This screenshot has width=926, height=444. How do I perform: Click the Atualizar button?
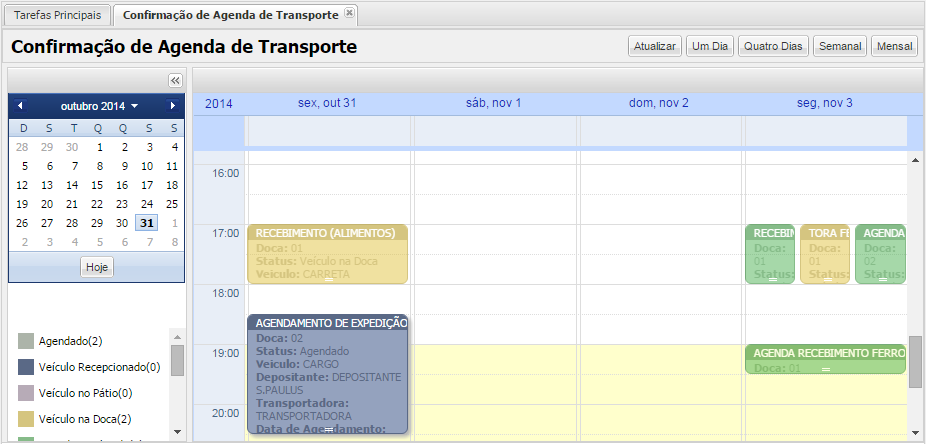click(655, 47)
